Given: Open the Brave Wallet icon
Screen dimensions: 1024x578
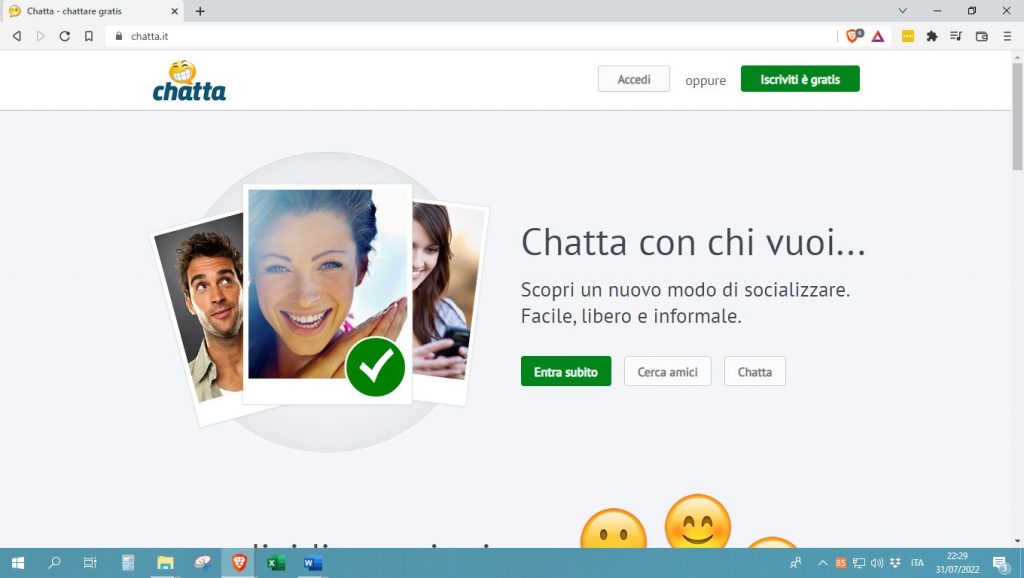Looking at the screenshot, I should [980, 36].
